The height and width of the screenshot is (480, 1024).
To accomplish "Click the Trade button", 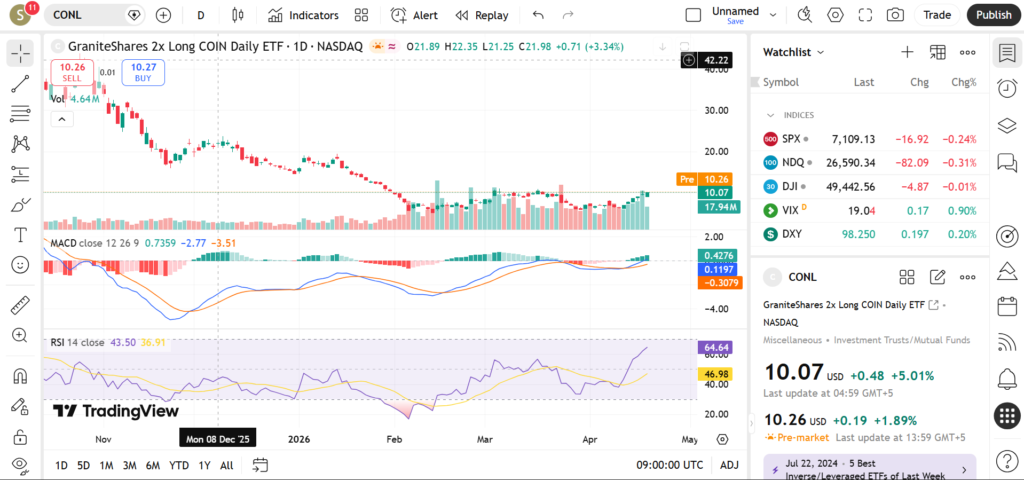I will tap(937, 15).
